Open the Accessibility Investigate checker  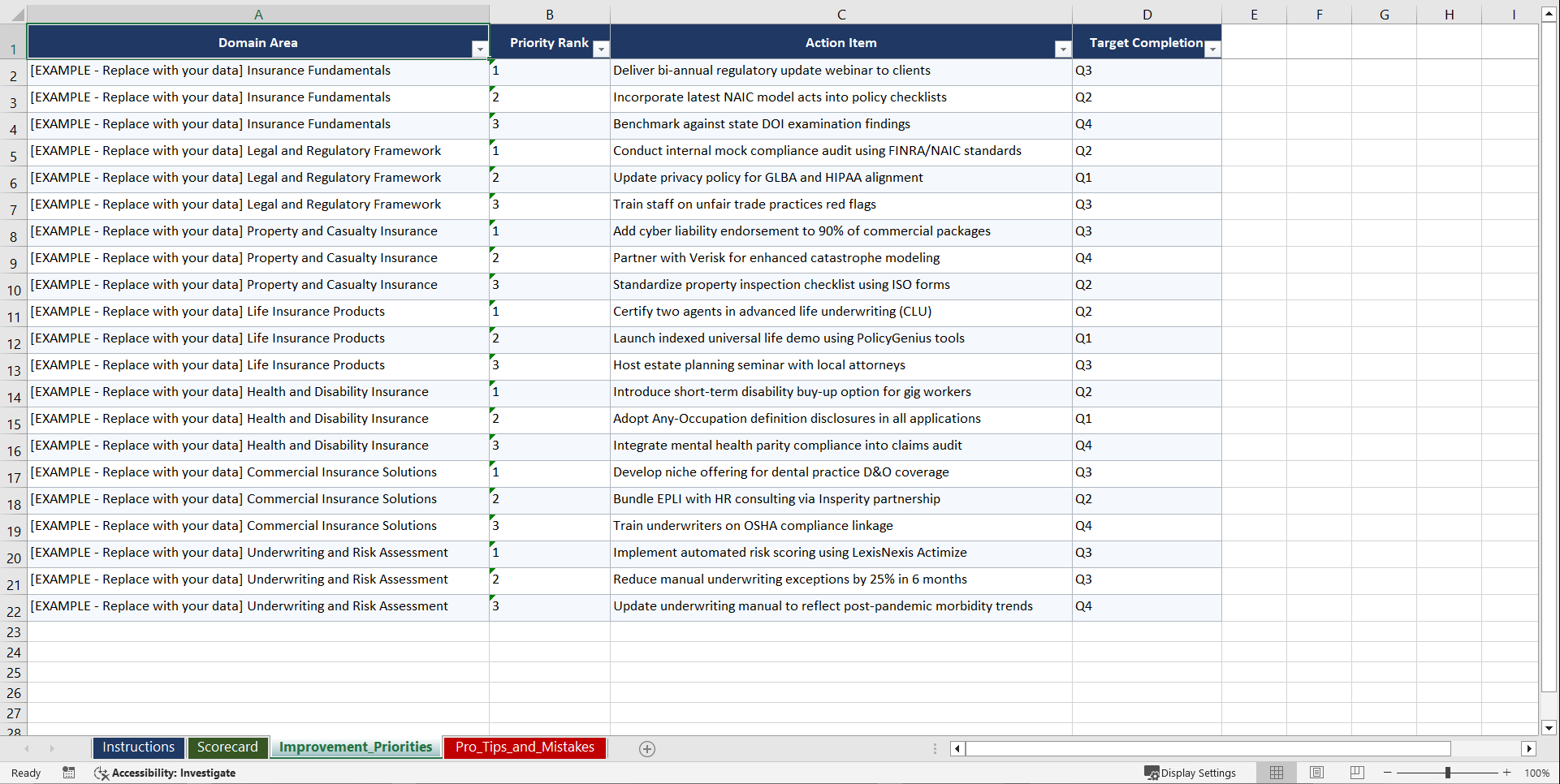[166, 773]
